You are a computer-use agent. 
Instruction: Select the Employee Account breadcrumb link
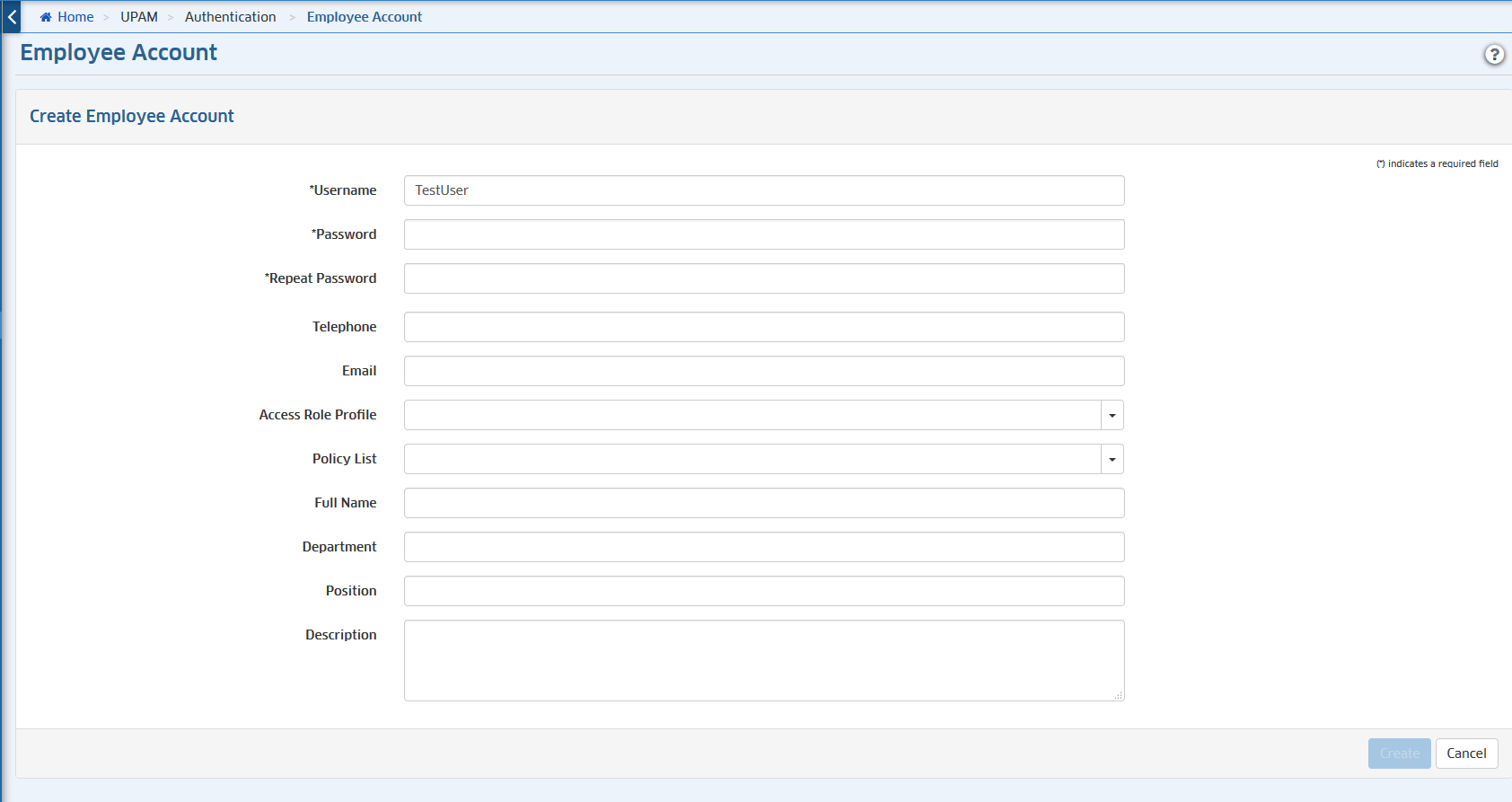tap(365, 17)
